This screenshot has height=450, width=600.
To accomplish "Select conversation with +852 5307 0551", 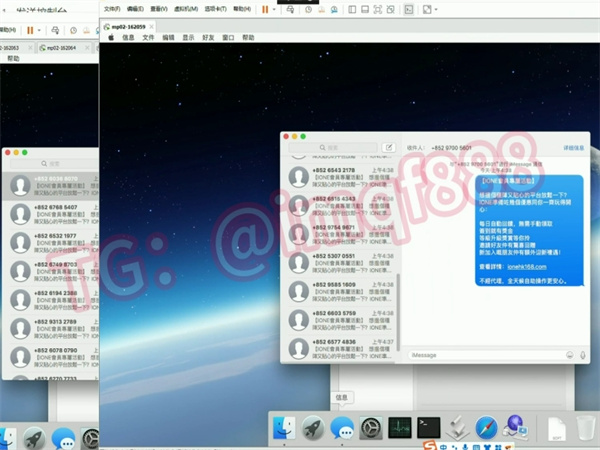I will (342, 260).
